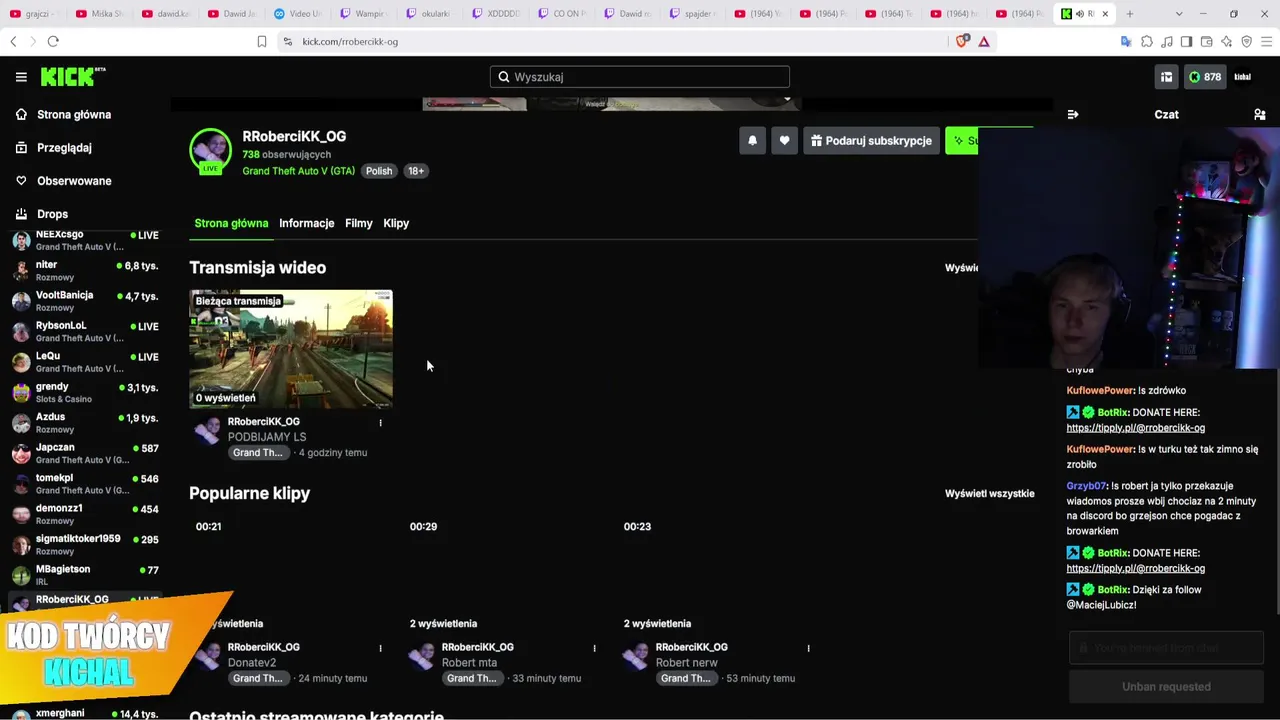Image resolution: width=1280 pixels, height=720 pixels.
Task: Open the browser extensions puzzle icon
Action: 1147,41
